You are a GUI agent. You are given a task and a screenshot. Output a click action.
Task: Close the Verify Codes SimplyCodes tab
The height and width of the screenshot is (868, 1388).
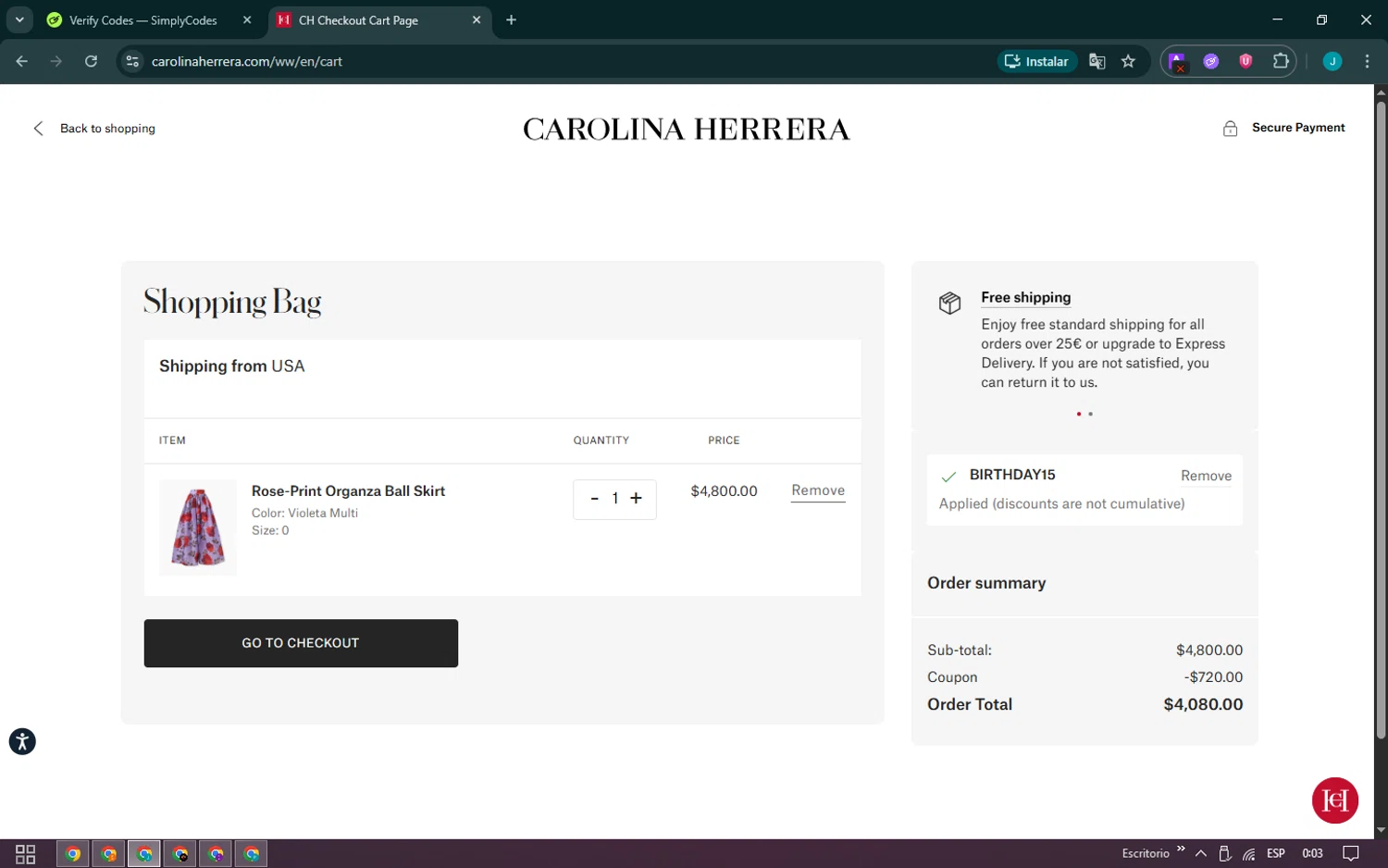point(247,20)
